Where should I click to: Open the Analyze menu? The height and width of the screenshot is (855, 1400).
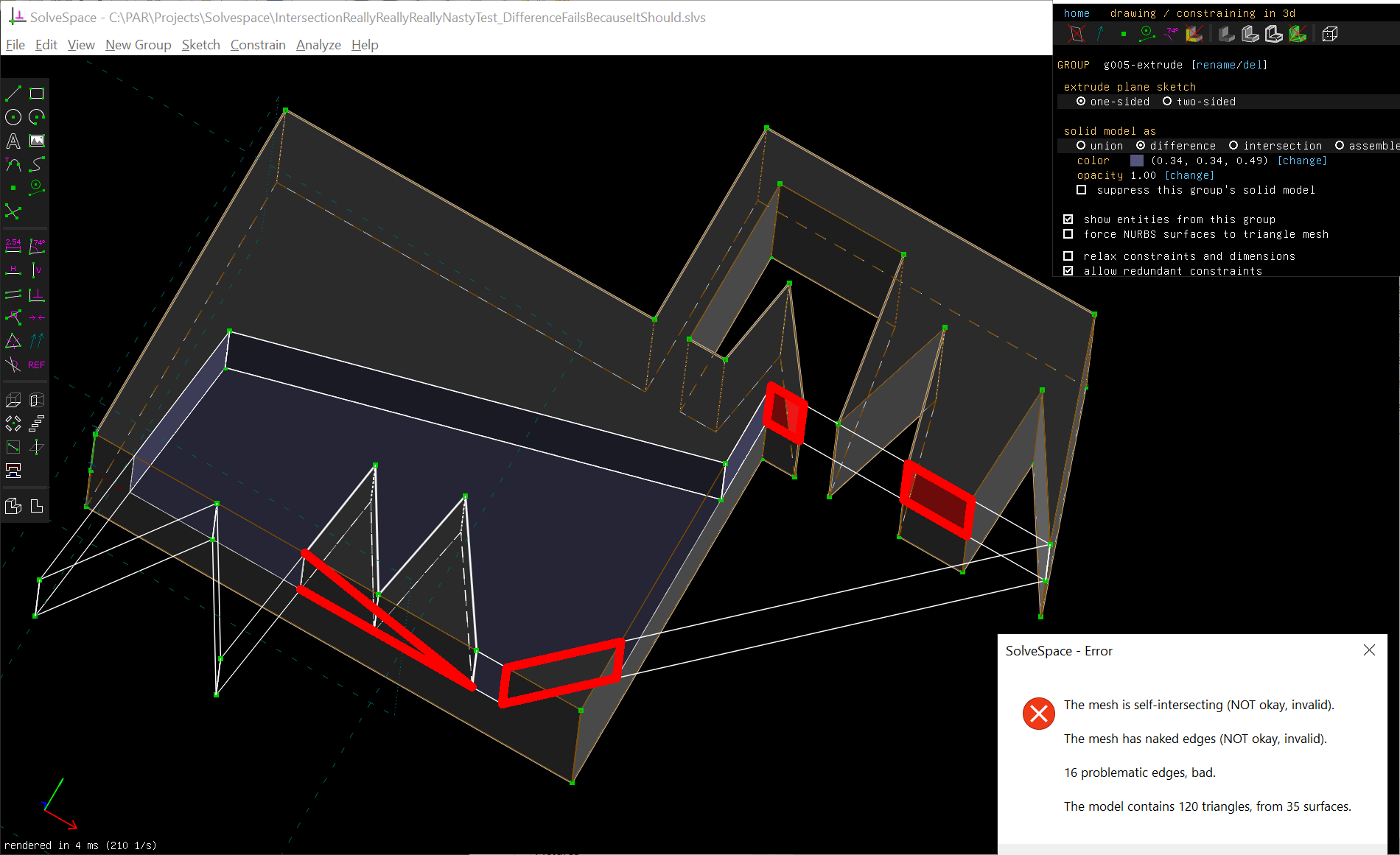click(x=318, y=45)
